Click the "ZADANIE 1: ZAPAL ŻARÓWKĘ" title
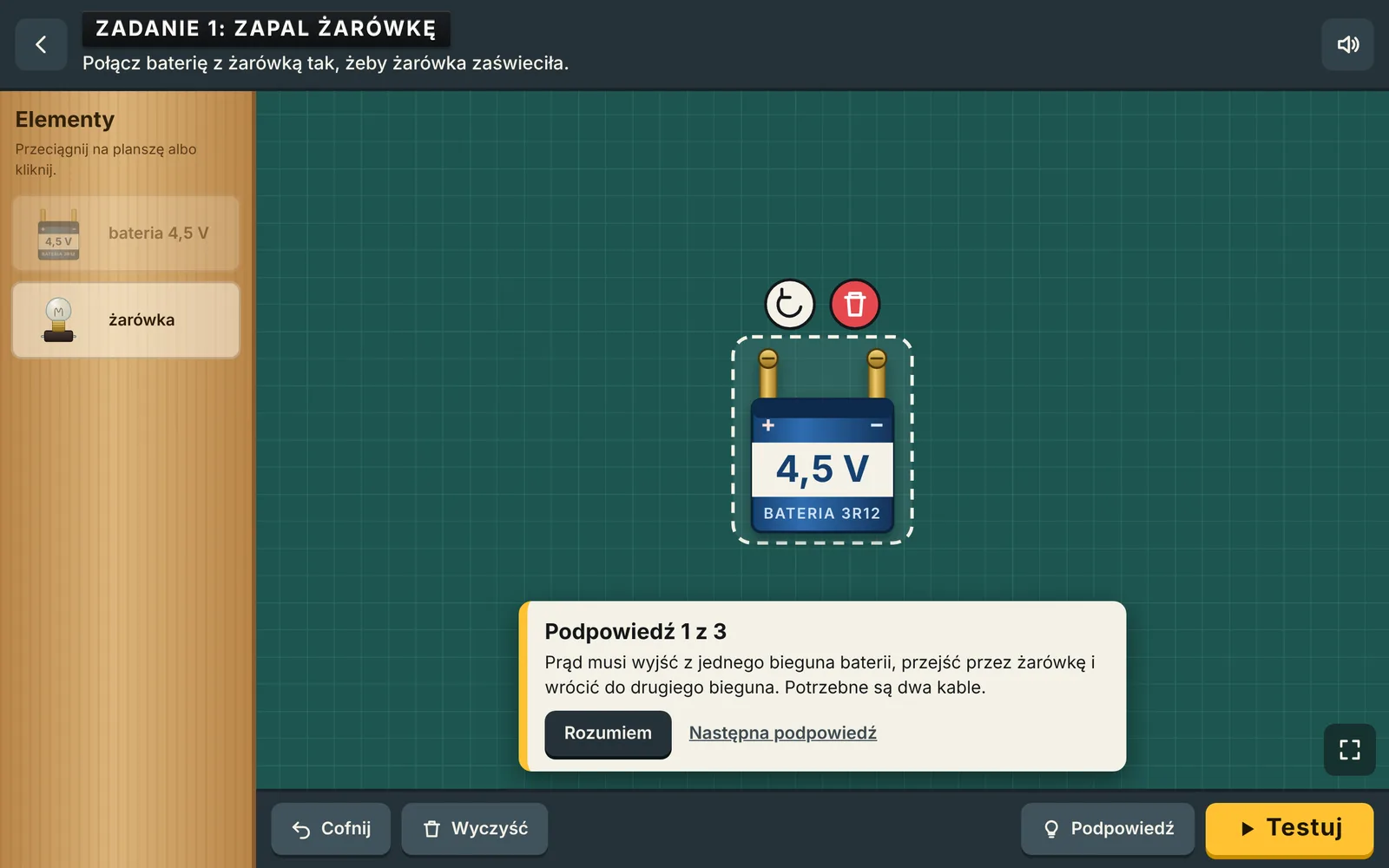This screenshot has height=868, width=1389. coord(266,29)
